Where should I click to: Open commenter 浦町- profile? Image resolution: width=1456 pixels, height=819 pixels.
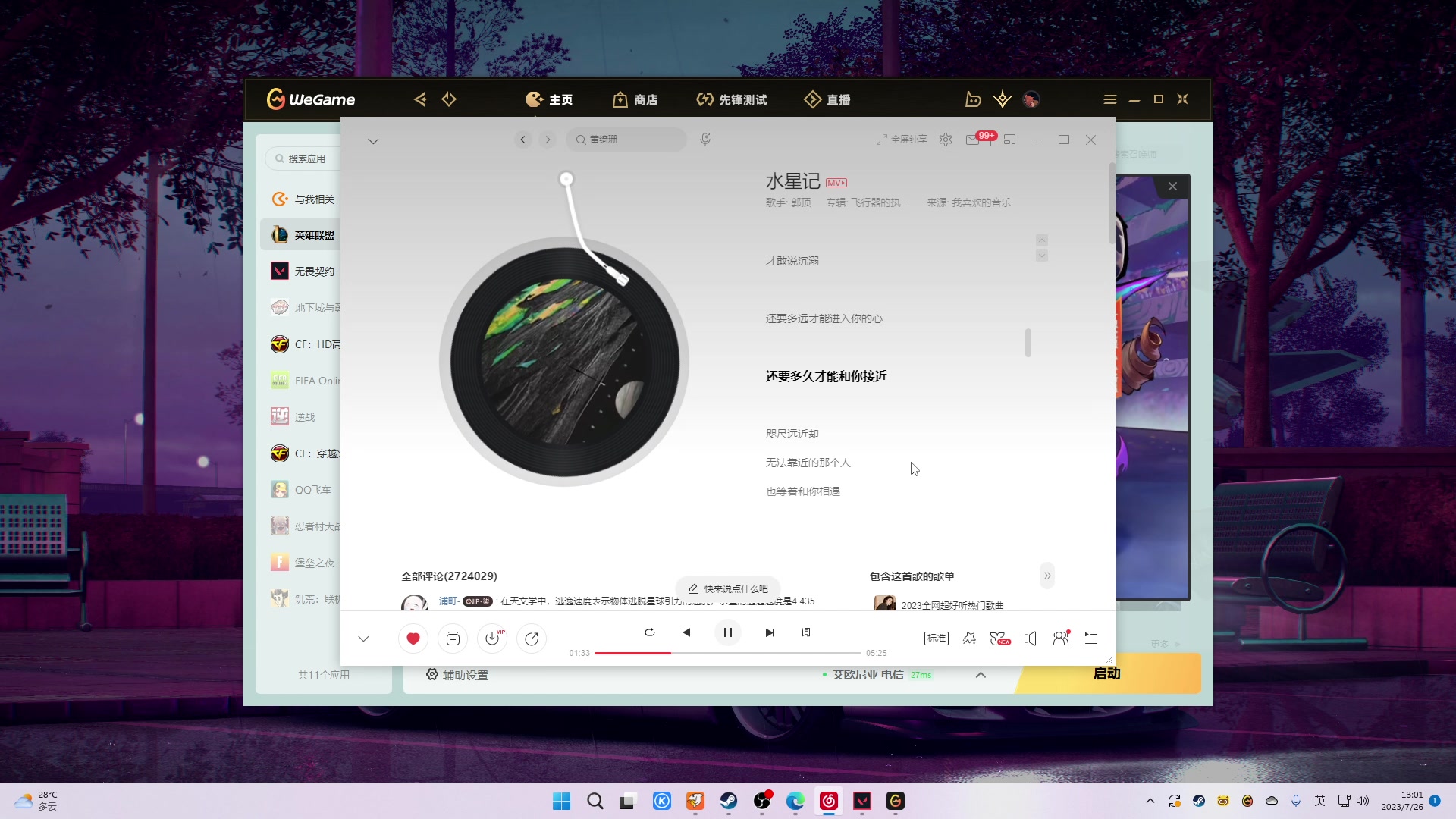[x=449, y=601]
